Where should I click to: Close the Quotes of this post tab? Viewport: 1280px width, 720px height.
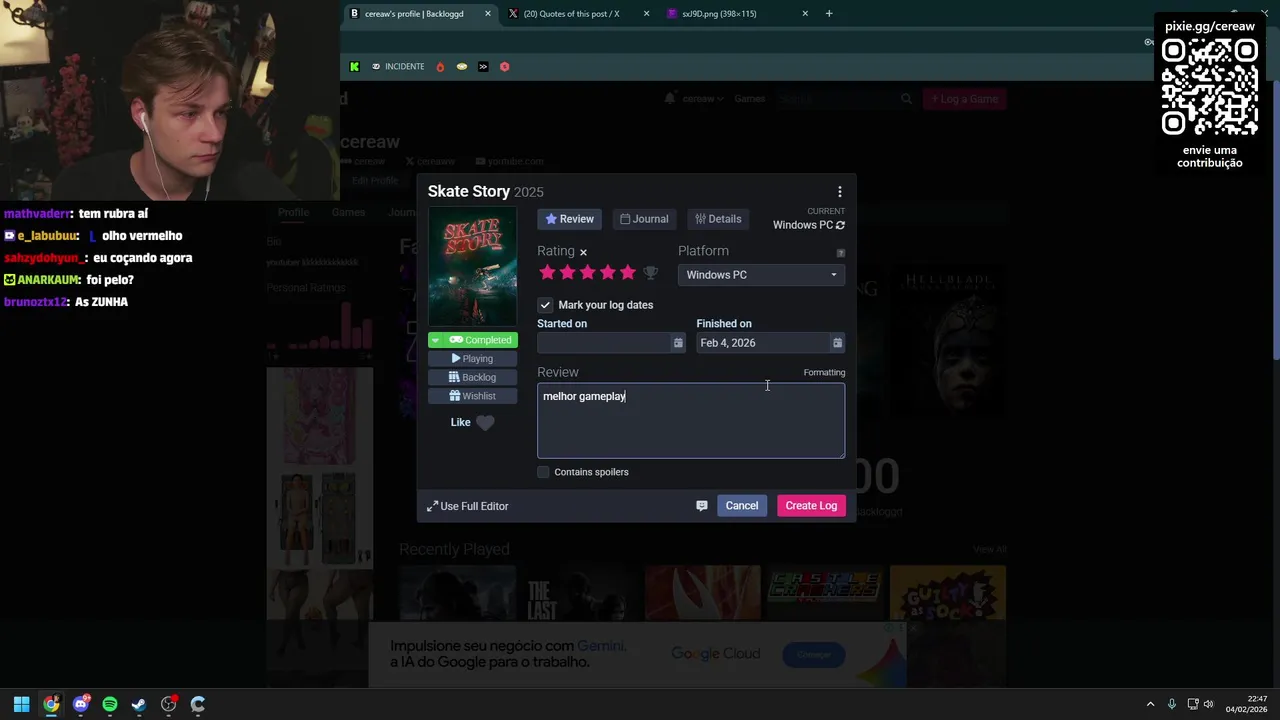coord(646,14)
